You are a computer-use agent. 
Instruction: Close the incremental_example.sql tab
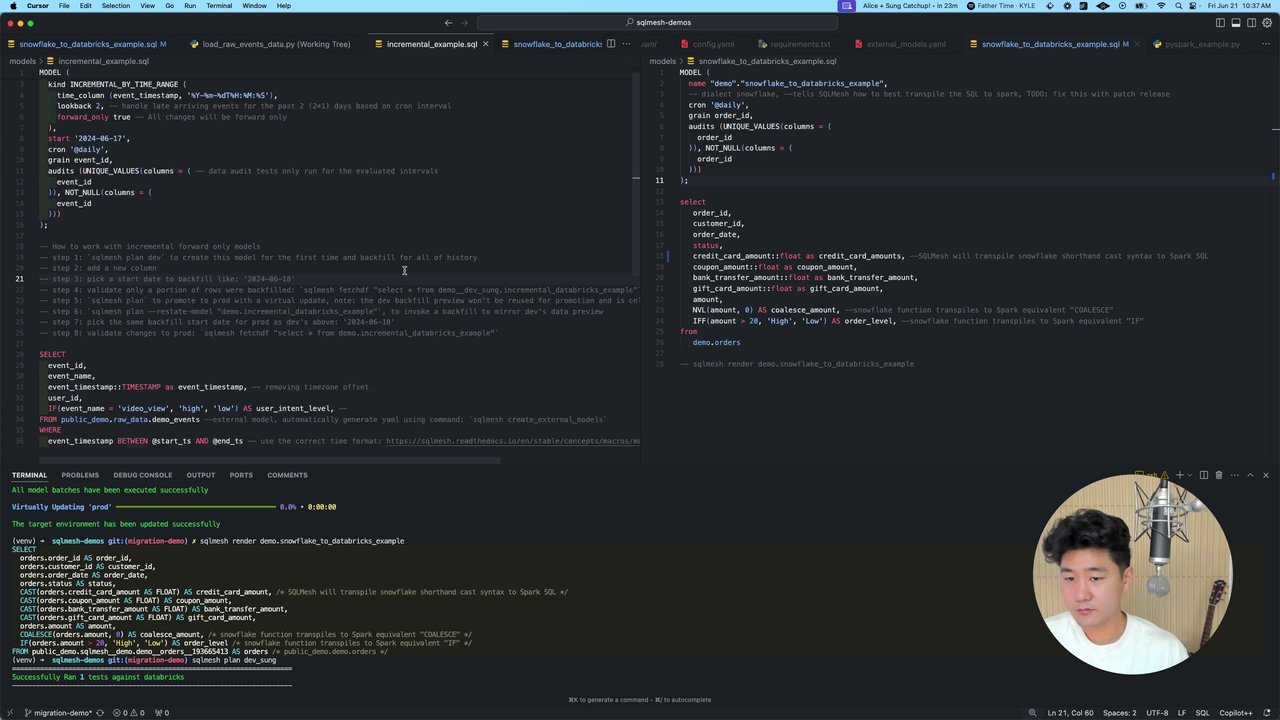coord(486,44)
